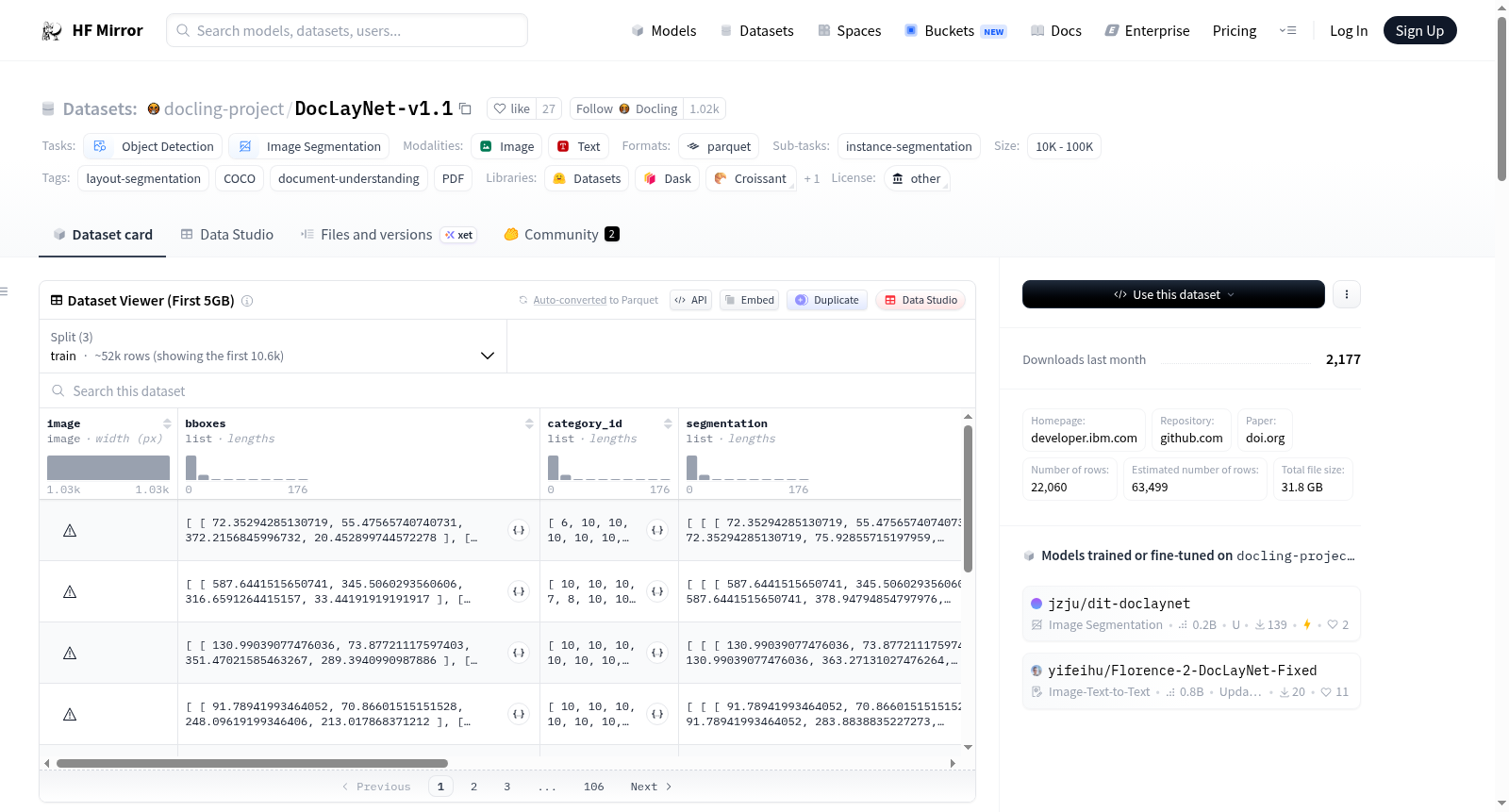Image resolution: width=1509 pixels, height=812 pixels.
Task: Focus the Search this dataset field
Action: pos(507,390)
